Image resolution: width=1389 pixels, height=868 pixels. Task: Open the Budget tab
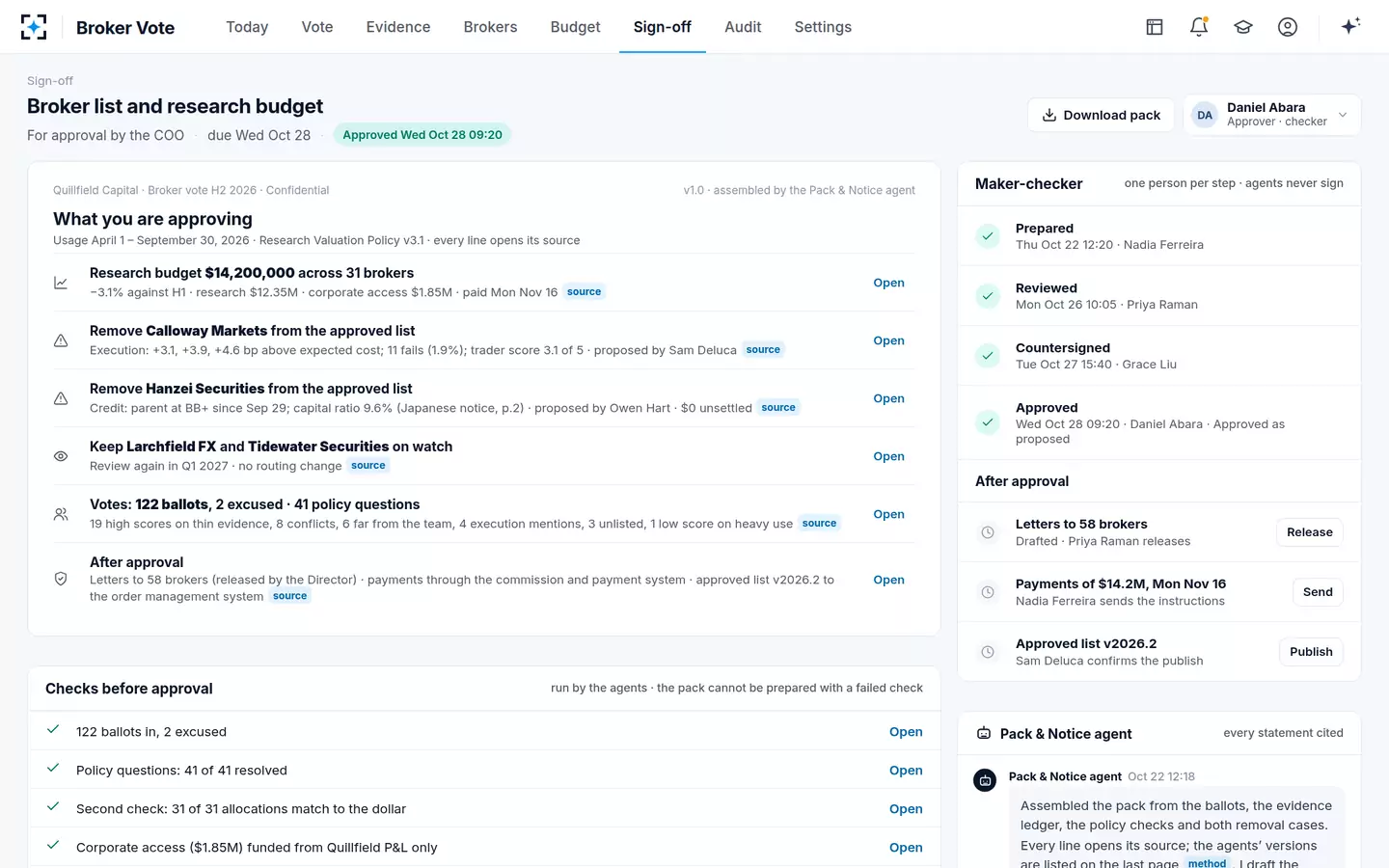point(575,27)
